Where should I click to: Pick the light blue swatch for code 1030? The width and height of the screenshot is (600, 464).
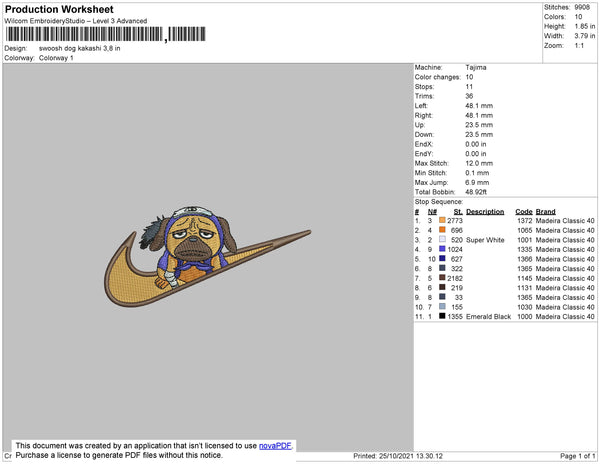click(442, 306)
